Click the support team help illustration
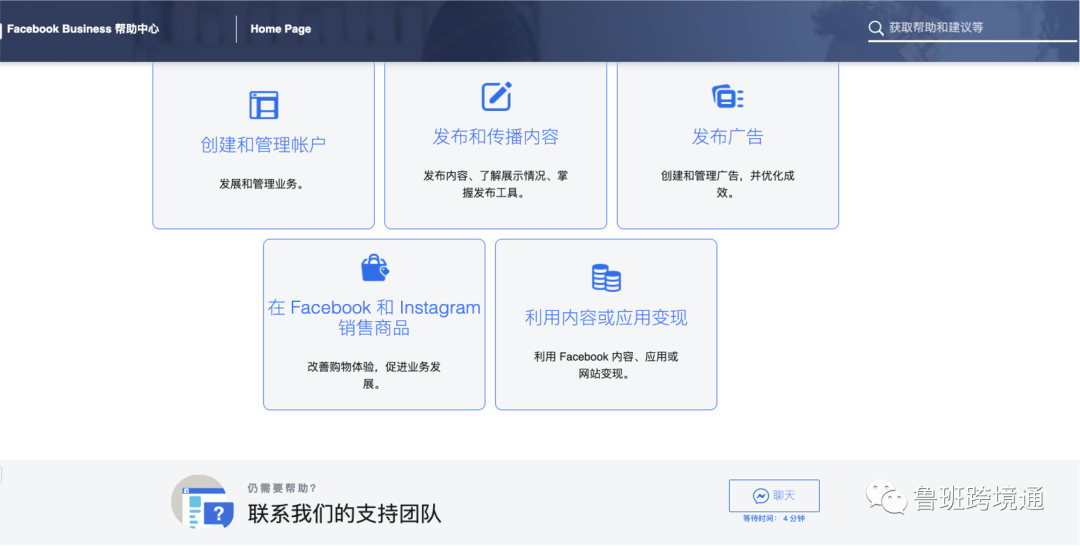1080x546 pixels. [x=203, y=502]
